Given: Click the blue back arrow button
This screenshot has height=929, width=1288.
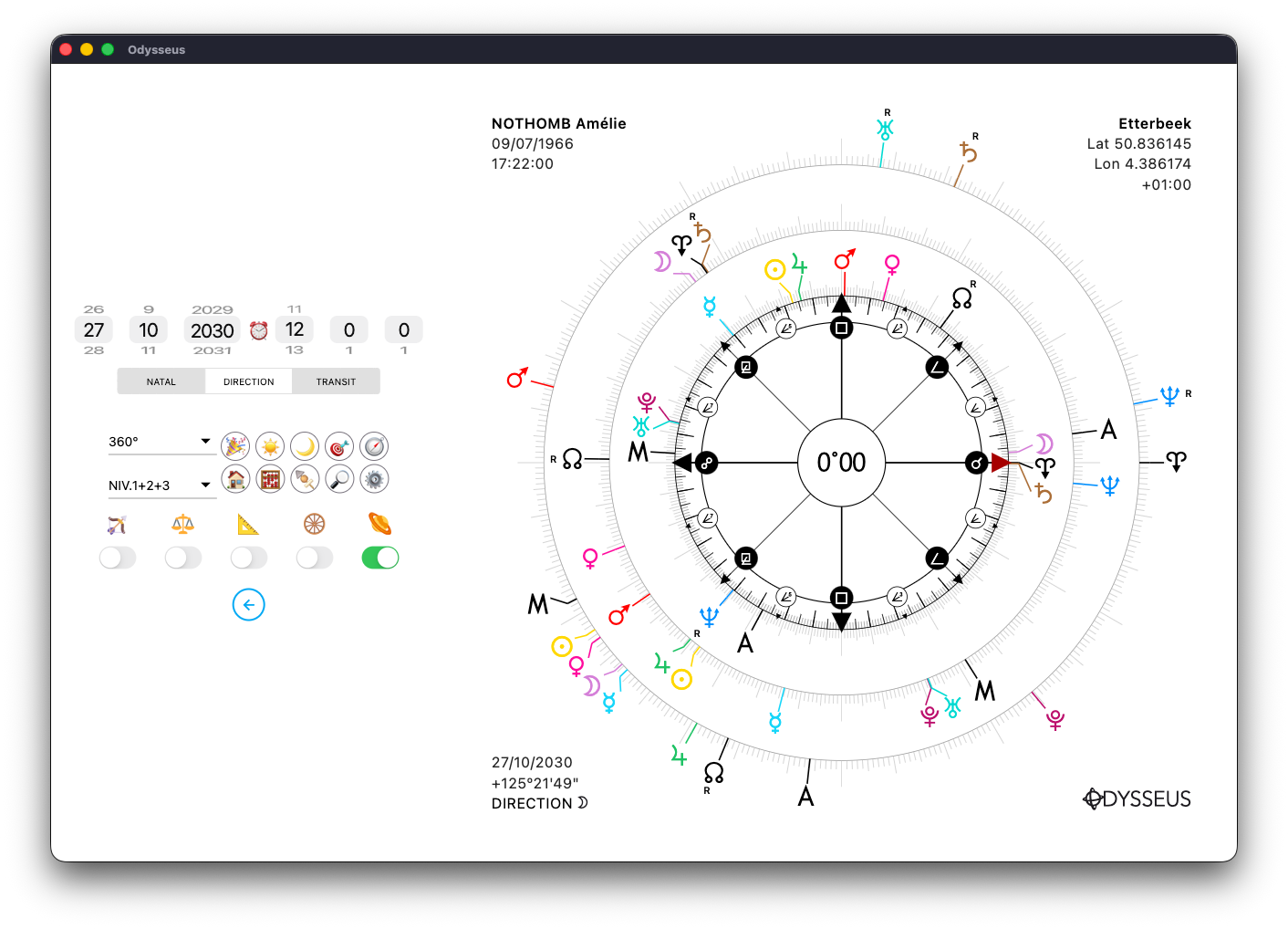Looking at the screenshot, I should tap(249, 605).
